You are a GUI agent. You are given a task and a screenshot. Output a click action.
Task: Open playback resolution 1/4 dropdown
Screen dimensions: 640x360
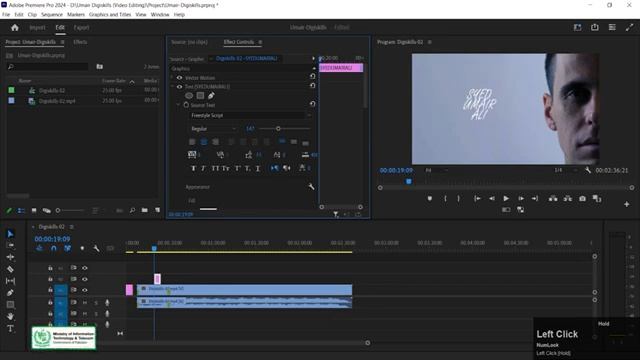[565, 170]
